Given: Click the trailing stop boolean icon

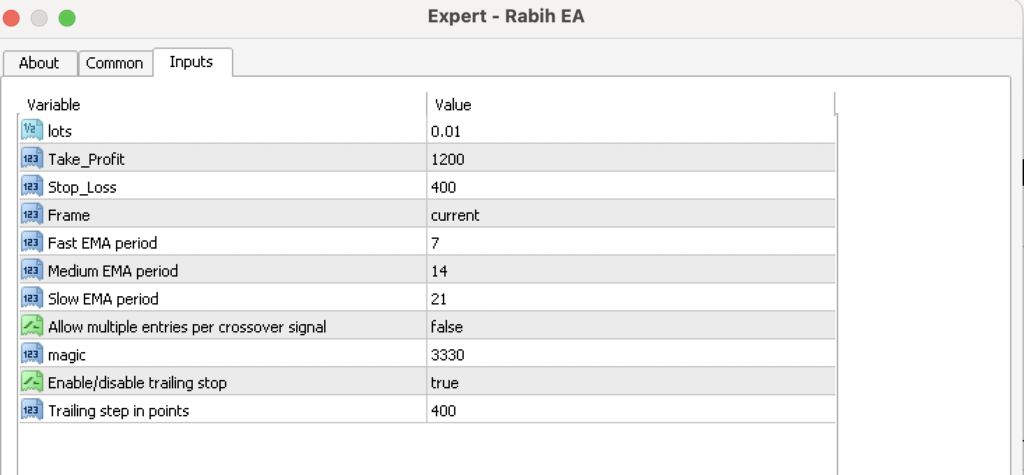Looking at the screenshot, I should (x=30, y=382).
